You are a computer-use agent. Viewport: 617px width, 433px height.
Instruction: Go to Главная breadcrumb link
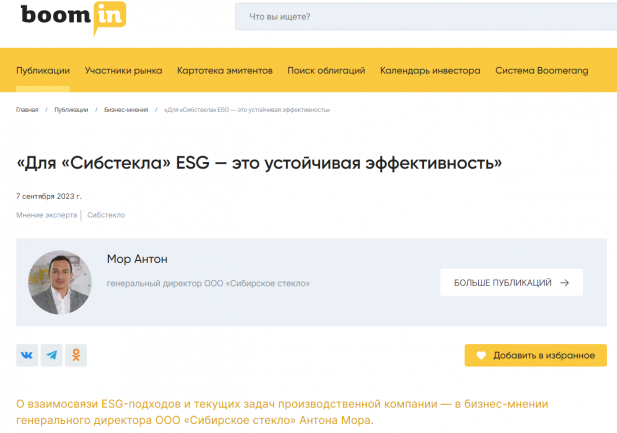coord(27,110)
